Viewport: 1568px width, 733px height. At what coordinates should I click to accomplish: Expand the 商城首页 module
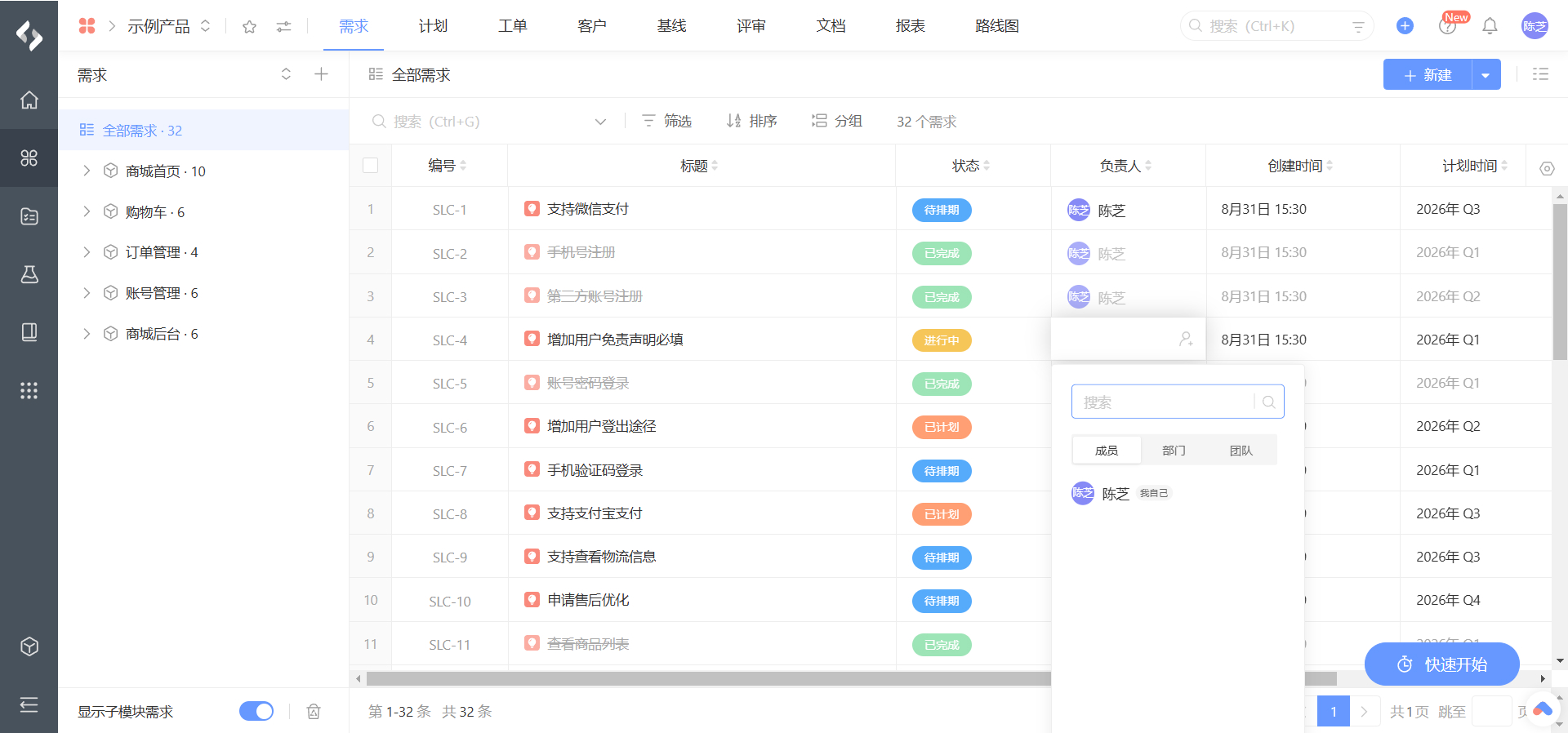coord(87,171)
